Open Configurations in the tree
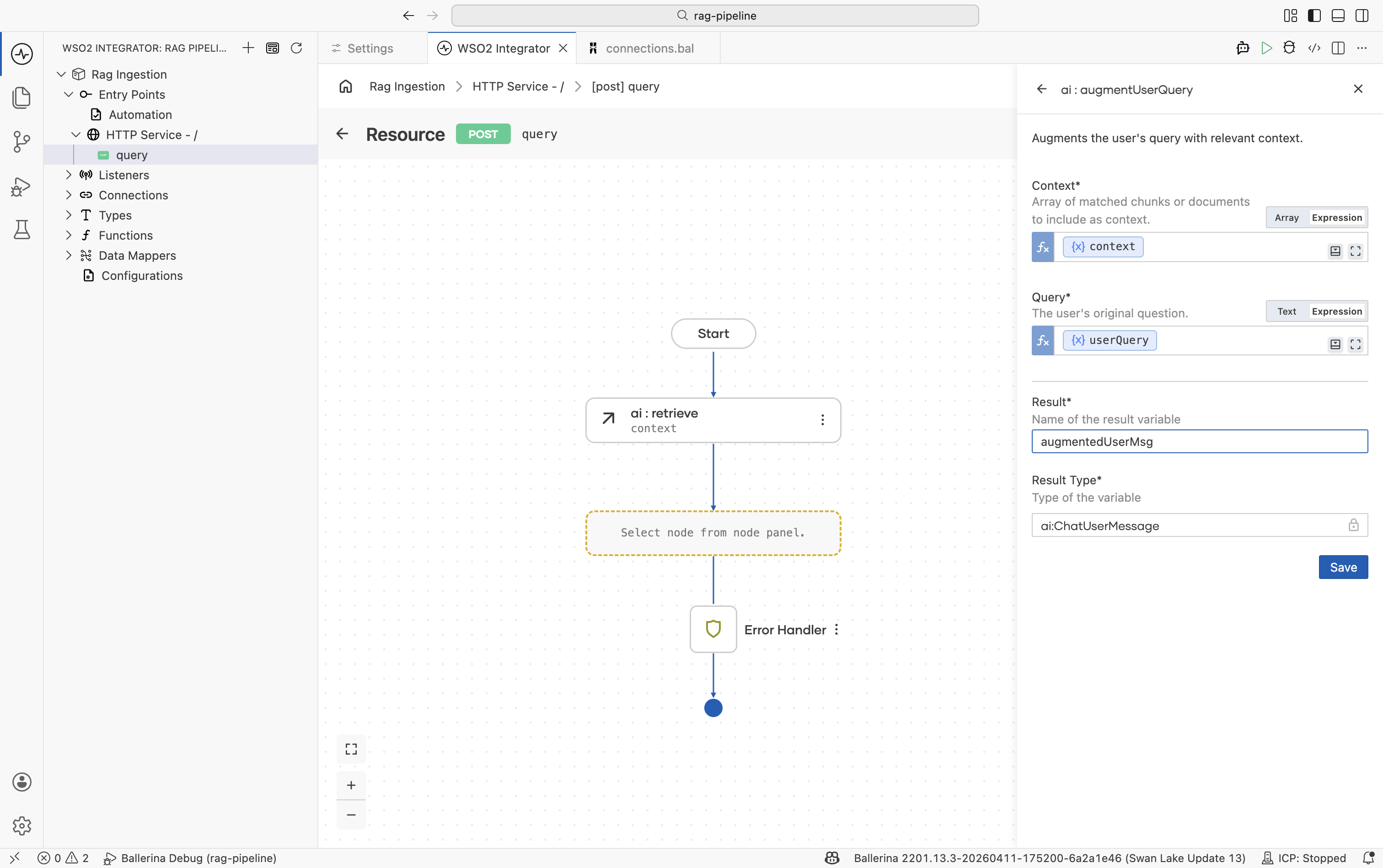Viewport: 1383px width, 868px height. (x=142, y=276)
